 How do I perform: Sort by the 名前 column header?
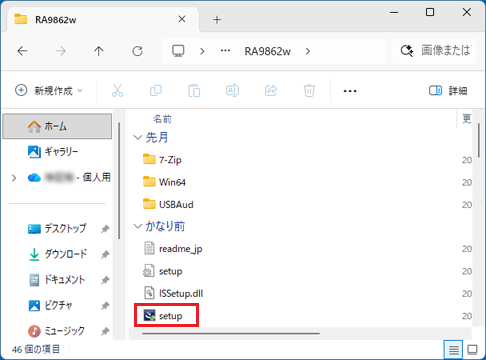point(162,119)
